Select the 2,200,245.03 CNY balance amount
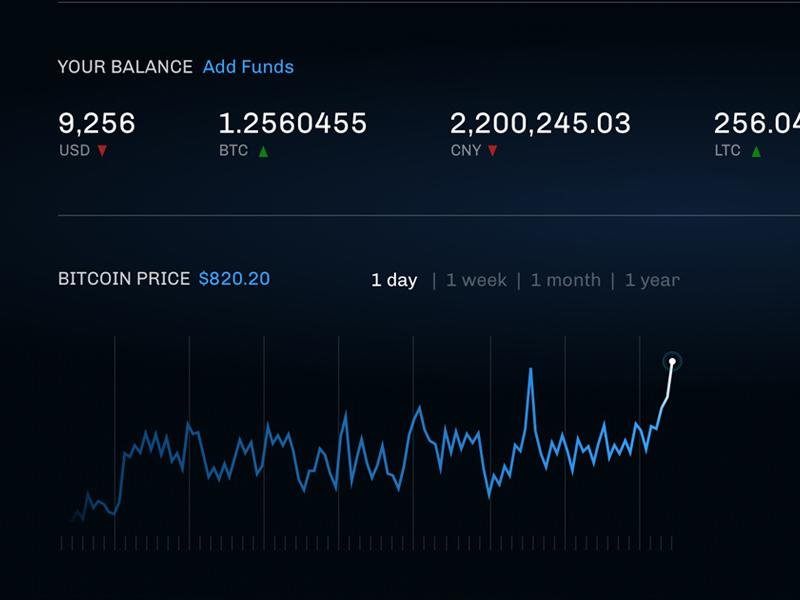The image size is (800, 600). [540, 124]
